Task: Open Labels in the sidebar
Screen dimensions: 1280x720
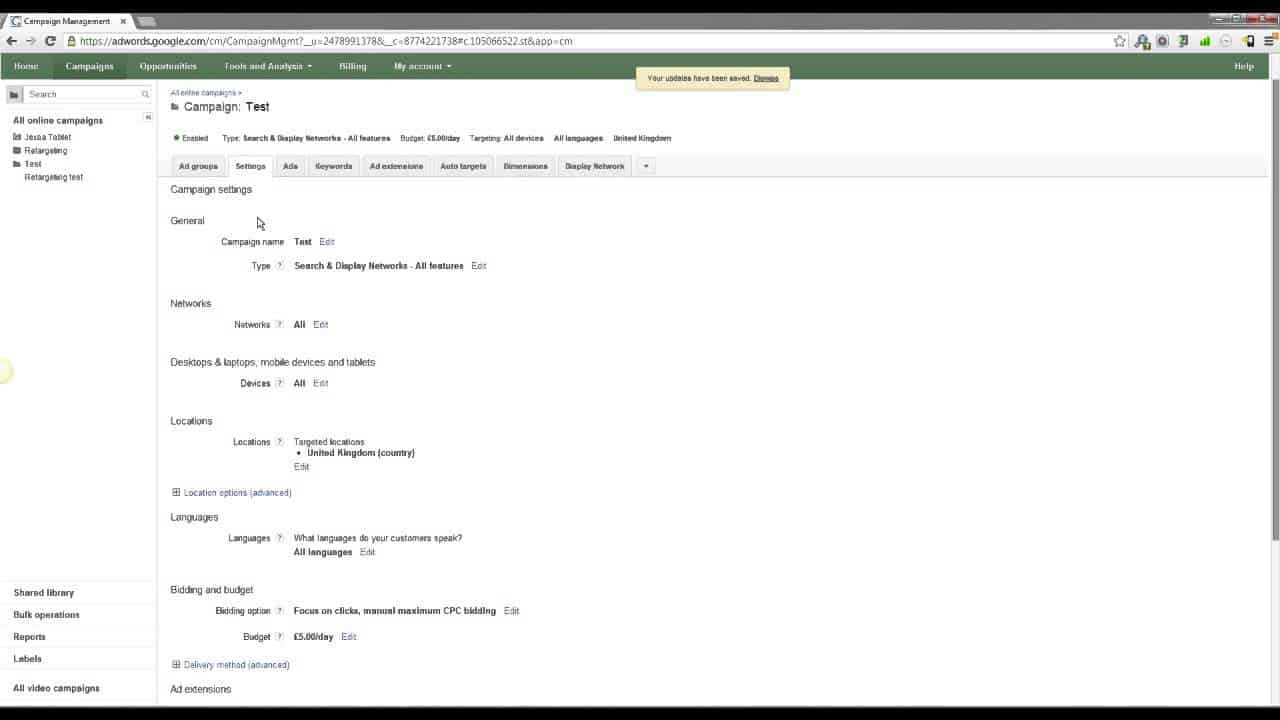Action: (x=28, y=659)
